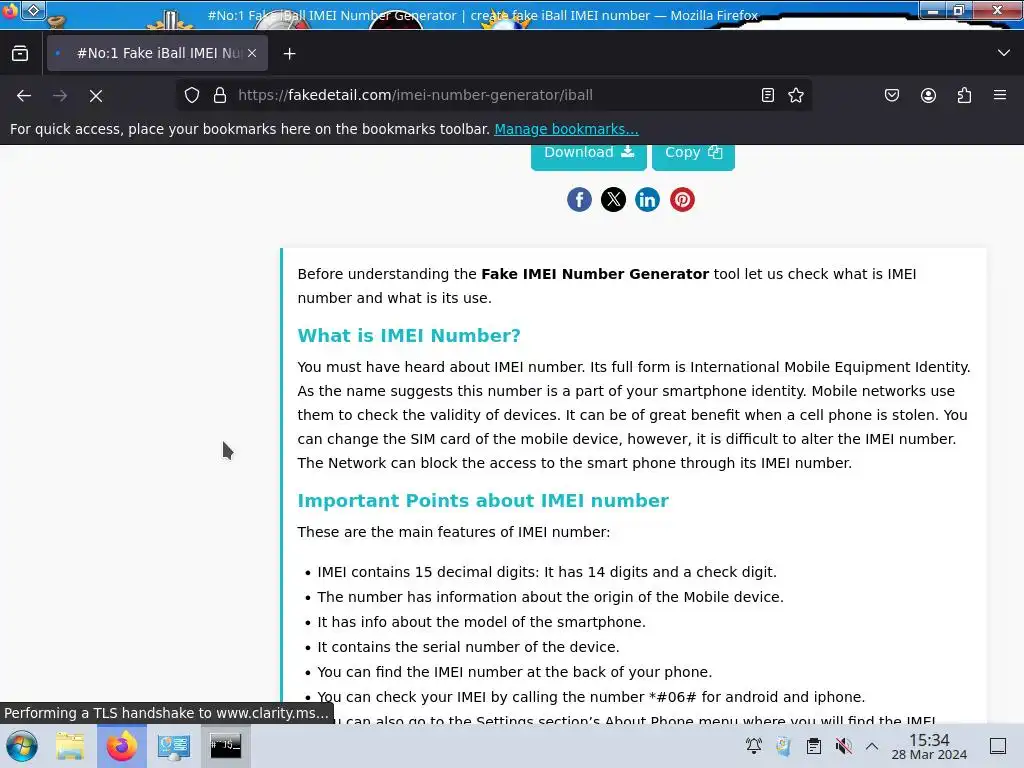This screenshot has height=768, width=1024.
Task: Click the Copy button
Action: [x=693, y=155]
